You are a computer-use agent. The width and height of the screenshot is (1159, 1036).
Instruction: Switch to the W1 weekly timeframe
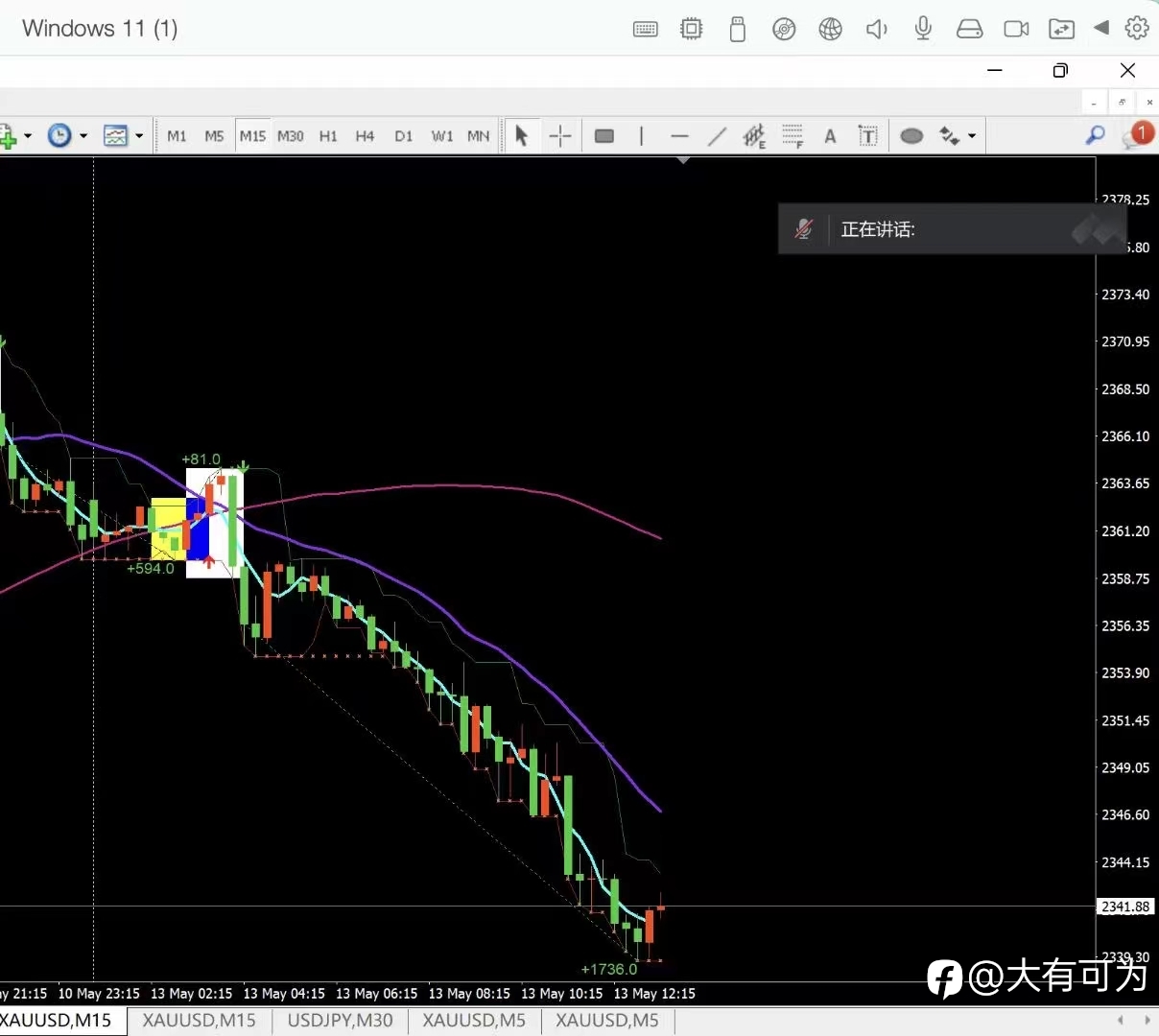tap(442, 136)
